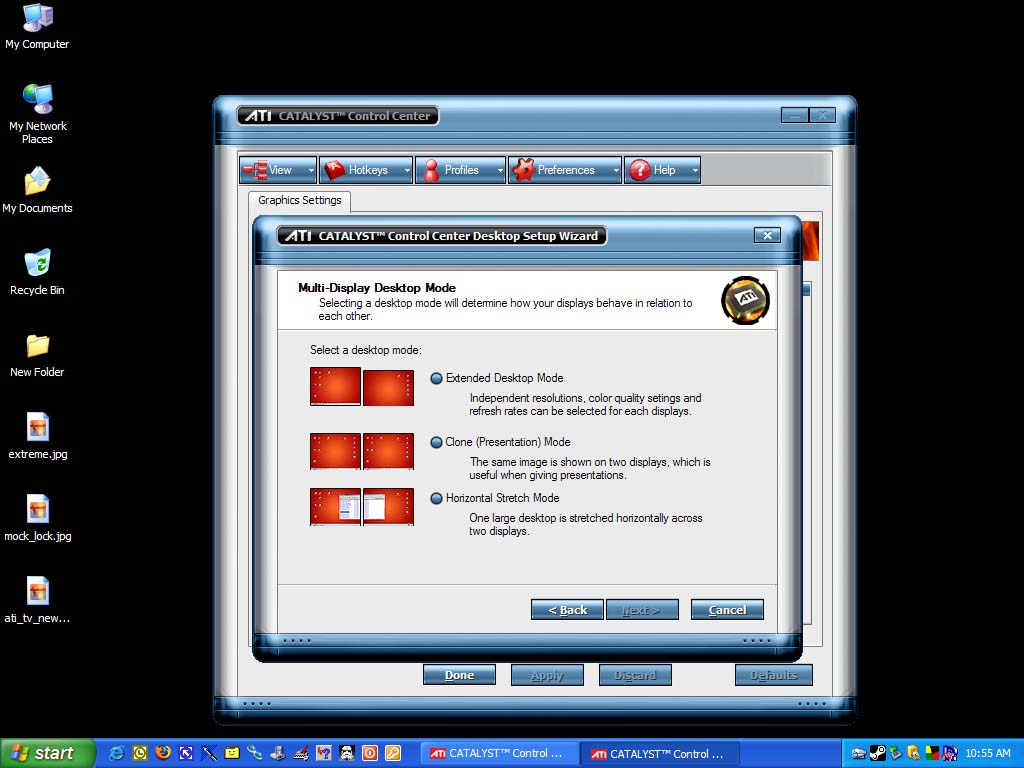The width and height of the screenshot is (1024, 768).
Task: Select the New Folder desktop icon
Action: 37,355
